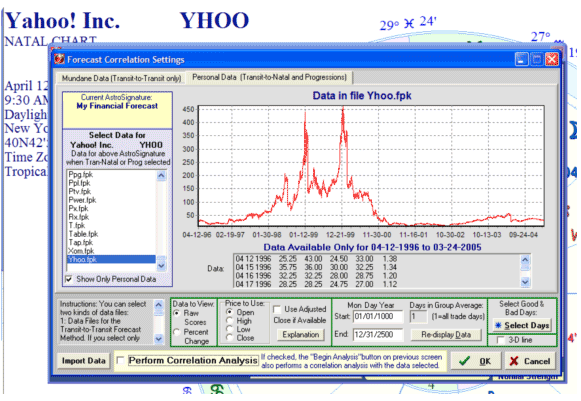The image size is (581, 401).
Task: Select Xom.fpk in file list
Action: (111, 251)
